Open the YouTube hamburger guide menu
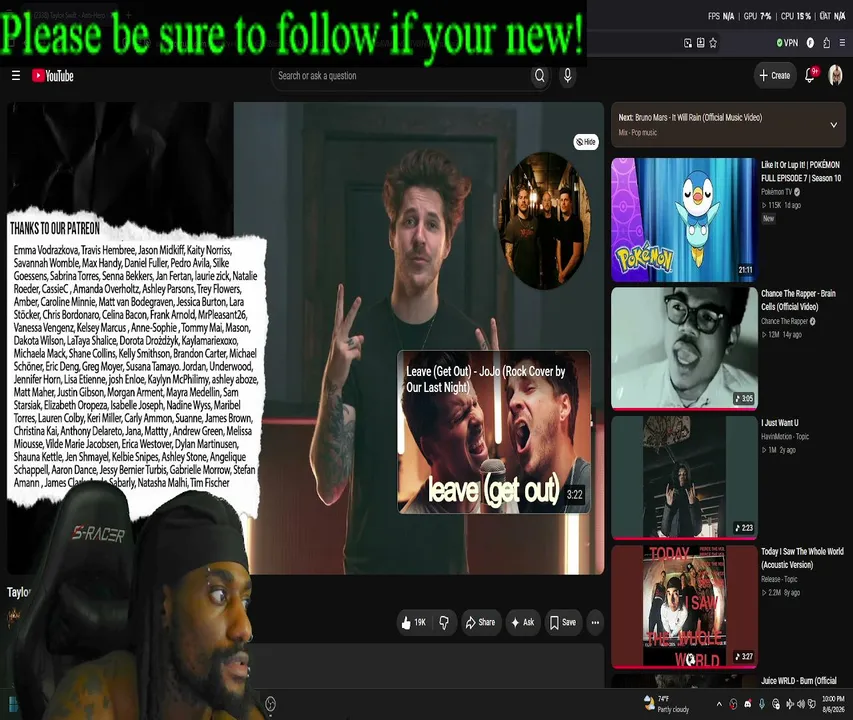This screenshot has height=720, width=853. point(16,76)
